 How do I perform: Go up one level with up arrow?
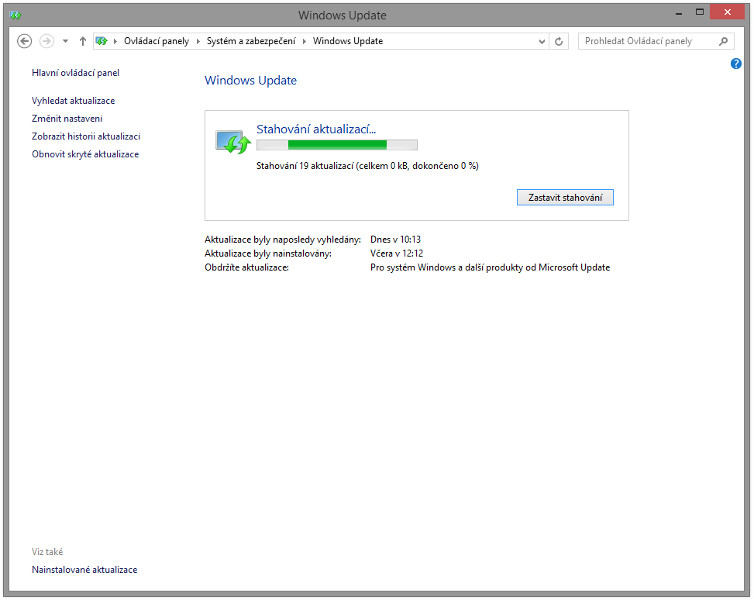[83, 41]
